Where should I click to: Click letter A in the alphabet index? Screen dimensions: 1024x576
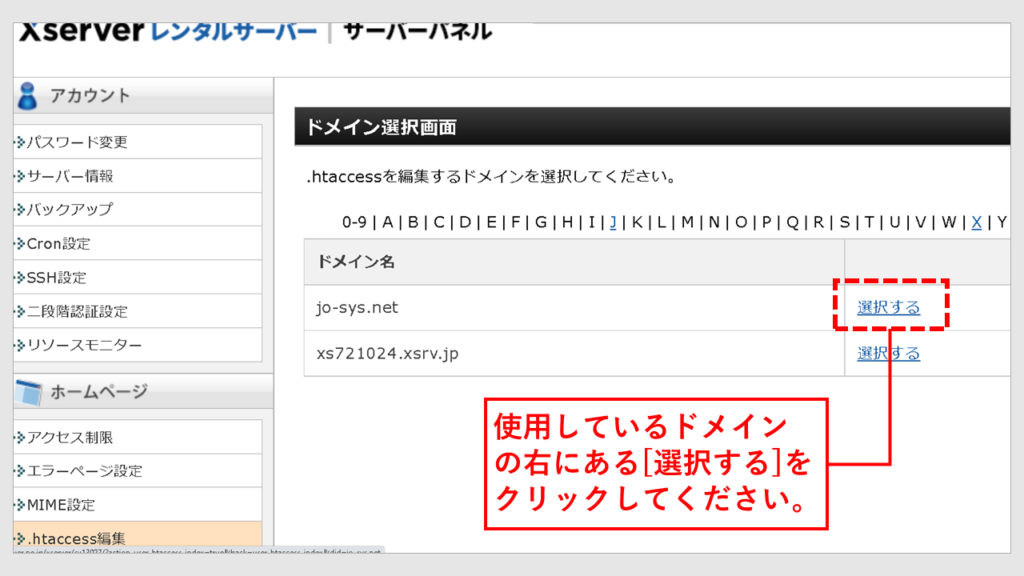[x=388, y=222]
